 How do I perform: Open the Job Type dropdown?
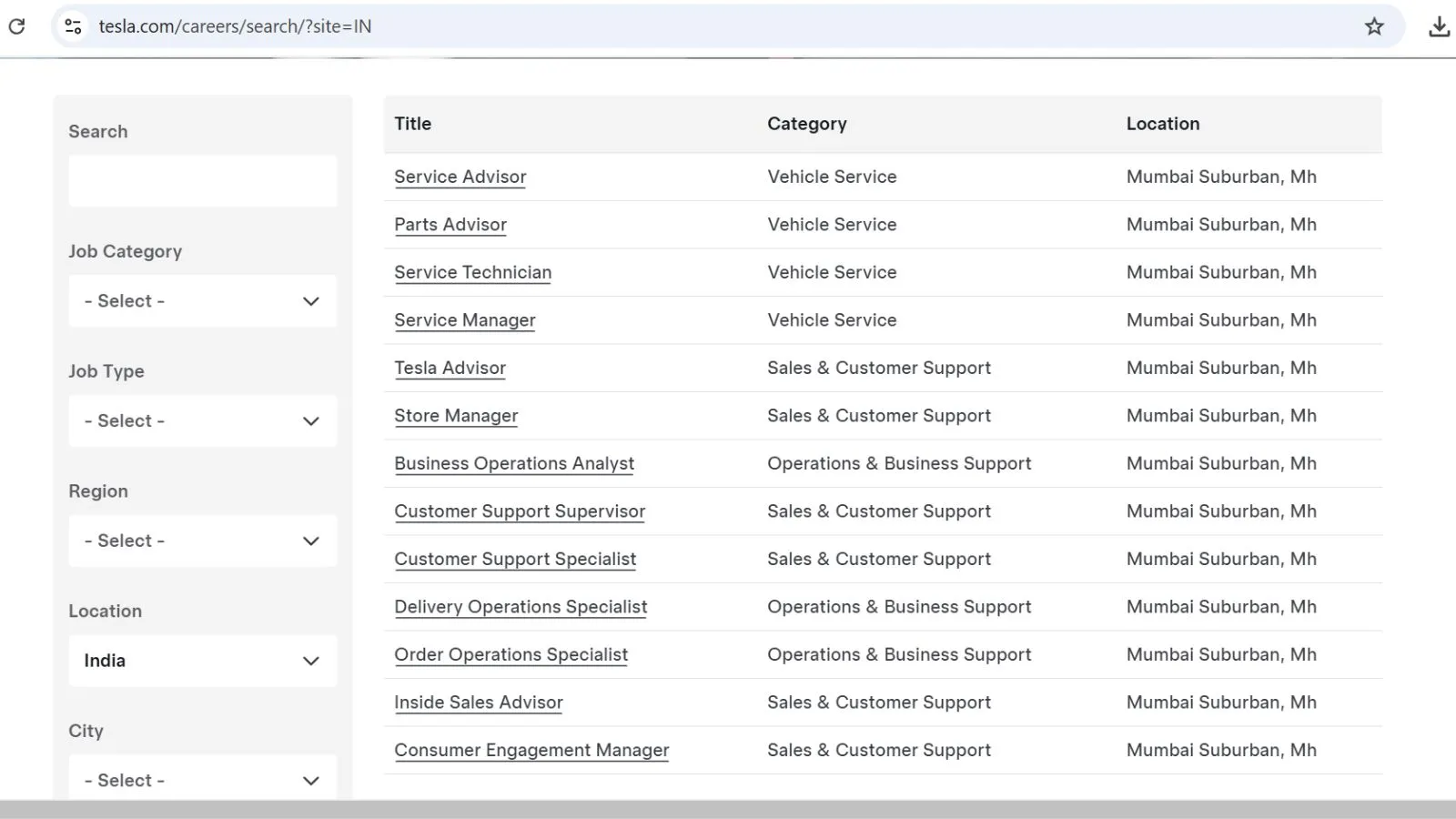[203, 420]
